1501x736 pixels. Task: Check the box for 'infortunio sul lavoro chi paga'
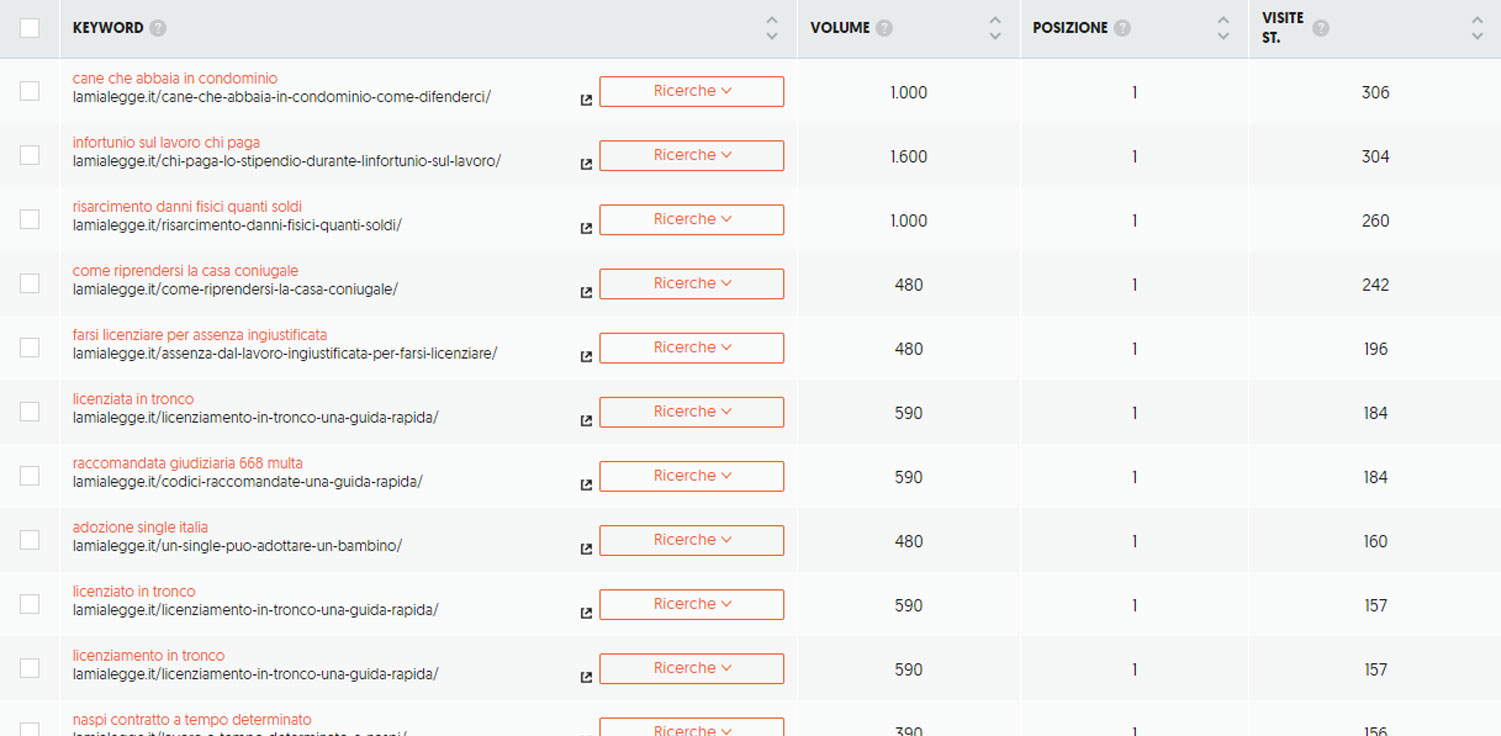[x=30, y=155]
